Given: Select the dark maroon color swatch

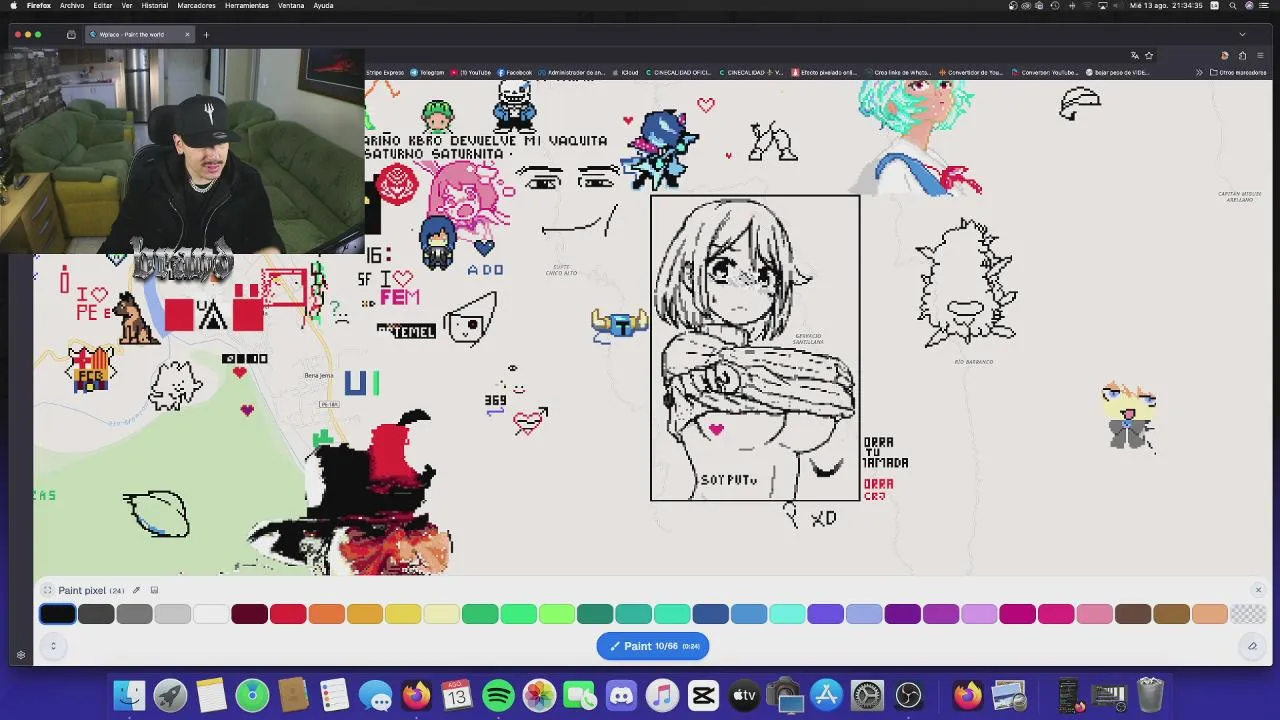Looking at the screenshot, I should (249, 614).
